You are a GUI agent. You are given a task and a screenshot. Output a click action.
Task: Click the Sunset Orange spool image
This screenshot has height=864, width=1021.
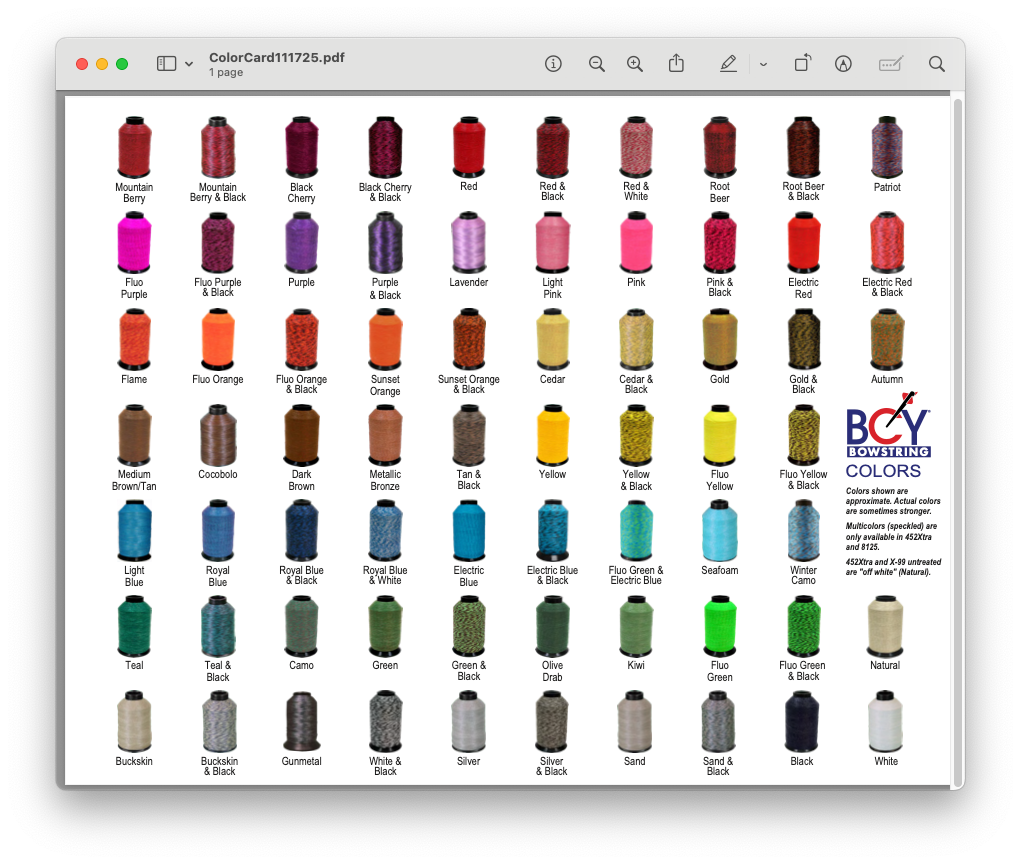pos(385,339)
